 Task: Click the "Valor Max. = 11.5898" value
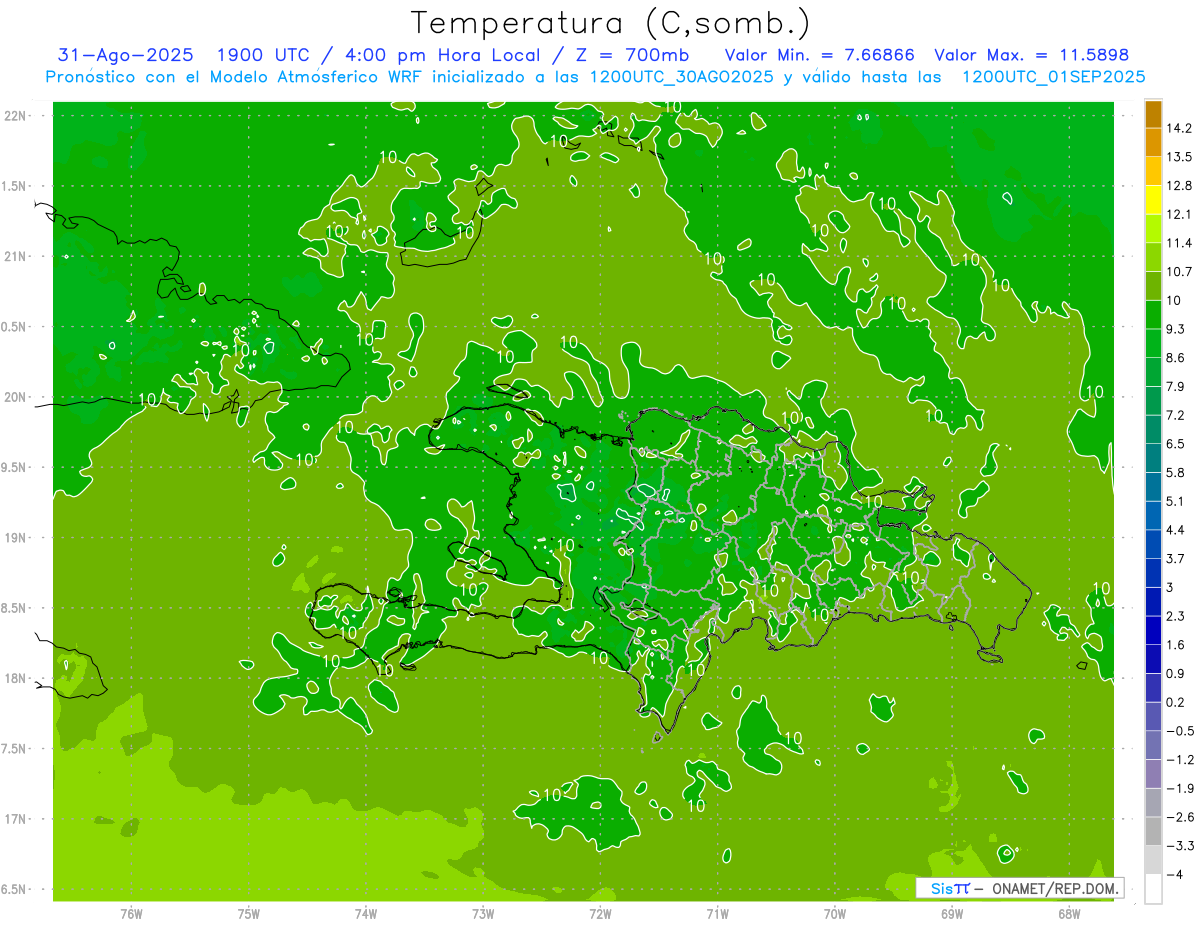pyautogui.click(x=1032, y=55)
